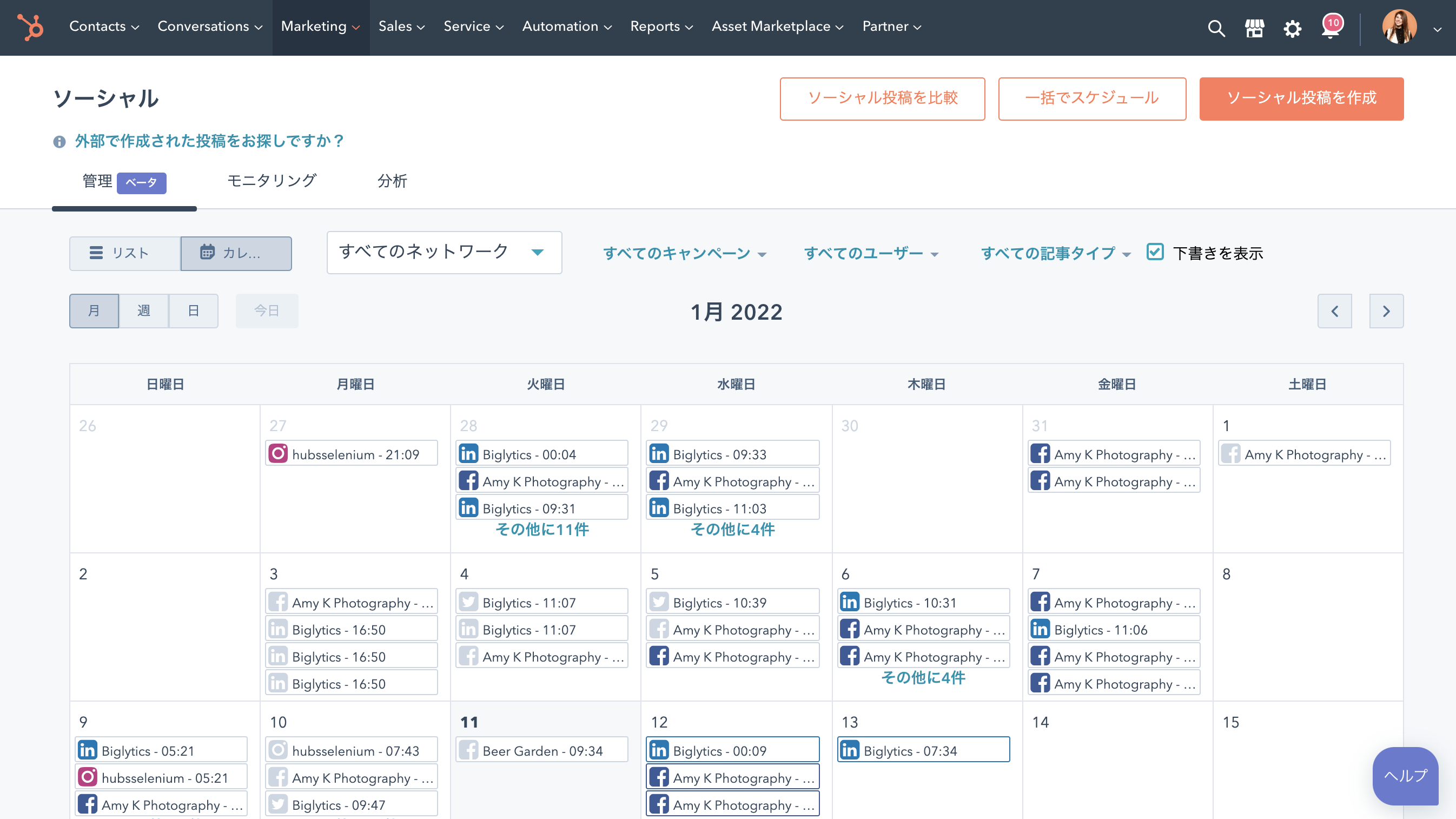1456x819 pixels.
Task: Click the info icon beside external posts link
Action: tap(59, 141)
